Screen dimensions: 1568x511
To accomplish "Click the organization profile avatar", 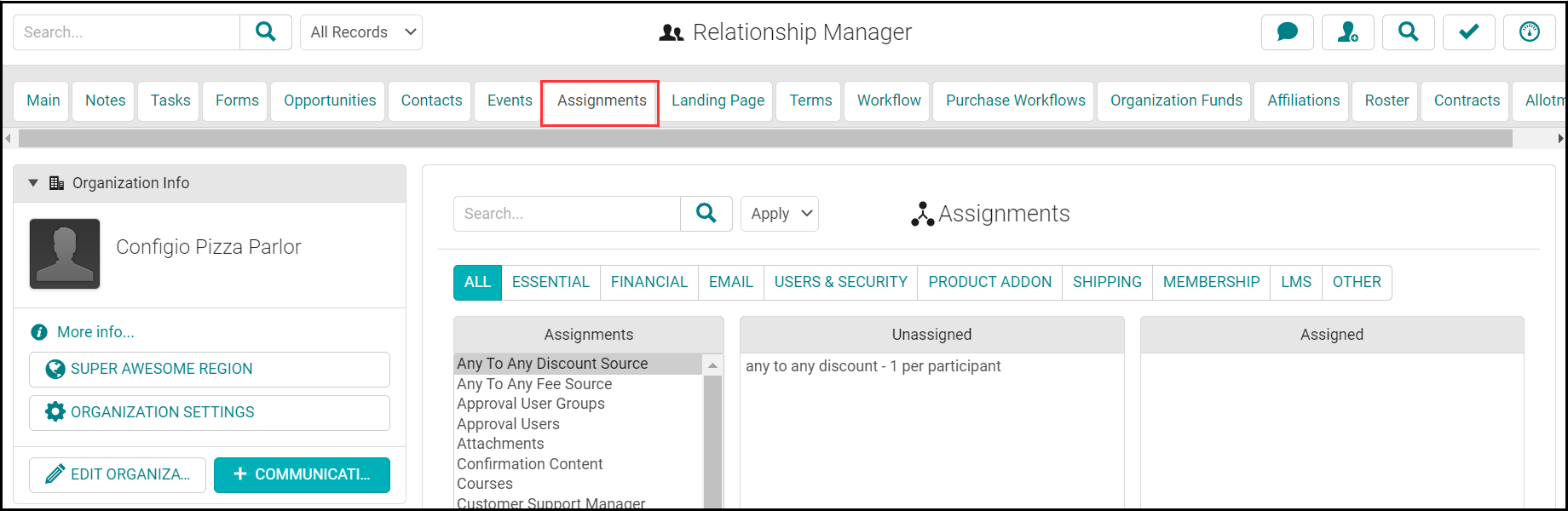I will coord(65,254).
